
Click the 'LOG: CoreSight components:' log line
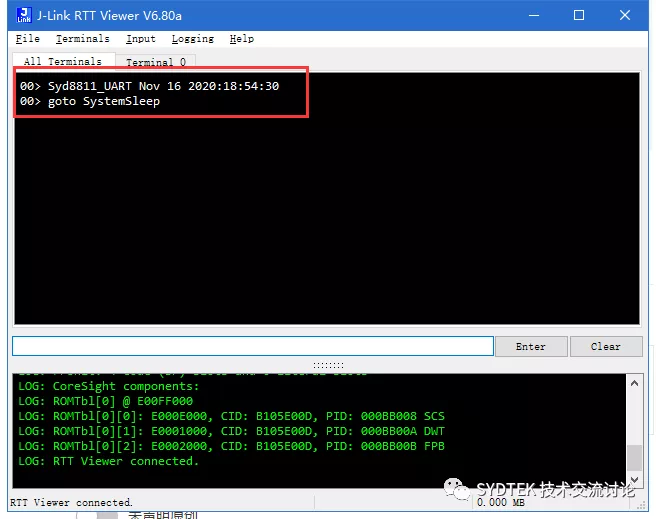click(109, 386)
